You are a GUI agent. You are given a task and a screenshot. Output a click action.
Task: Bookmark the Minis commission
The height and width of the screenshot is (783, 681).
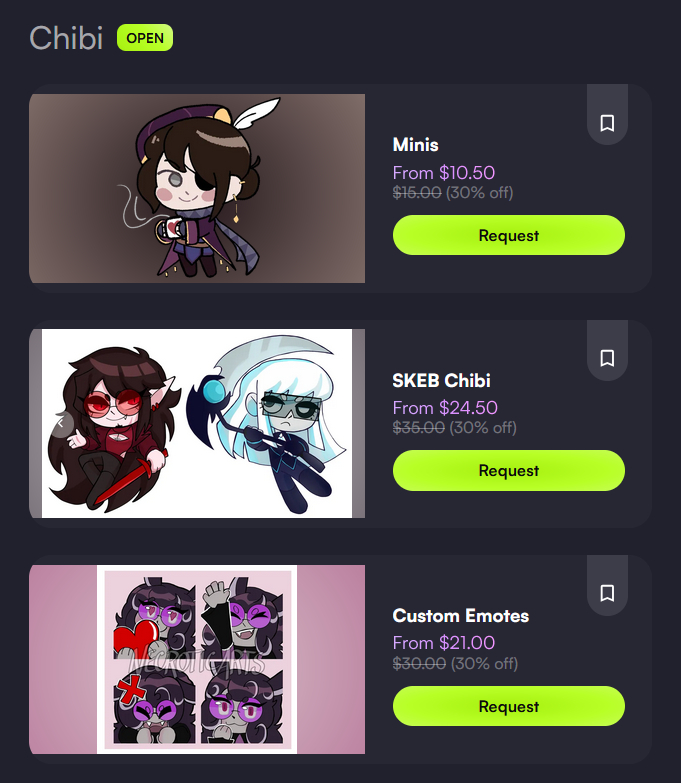coord(607,122)
